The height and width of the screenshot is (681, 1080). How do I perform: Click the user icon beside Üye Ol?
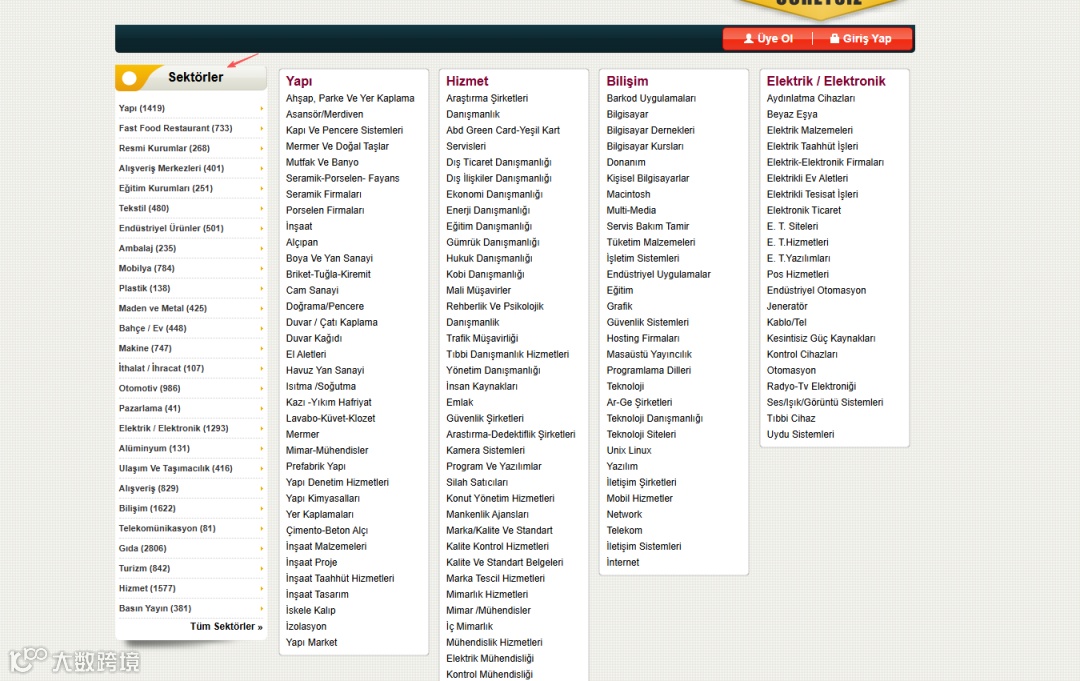[748, 39]
